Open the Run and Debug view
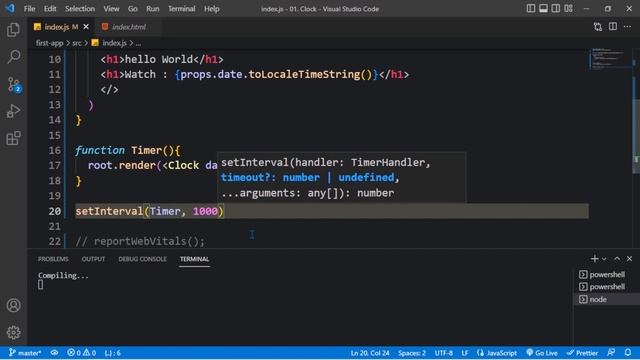 click(13, 111)
